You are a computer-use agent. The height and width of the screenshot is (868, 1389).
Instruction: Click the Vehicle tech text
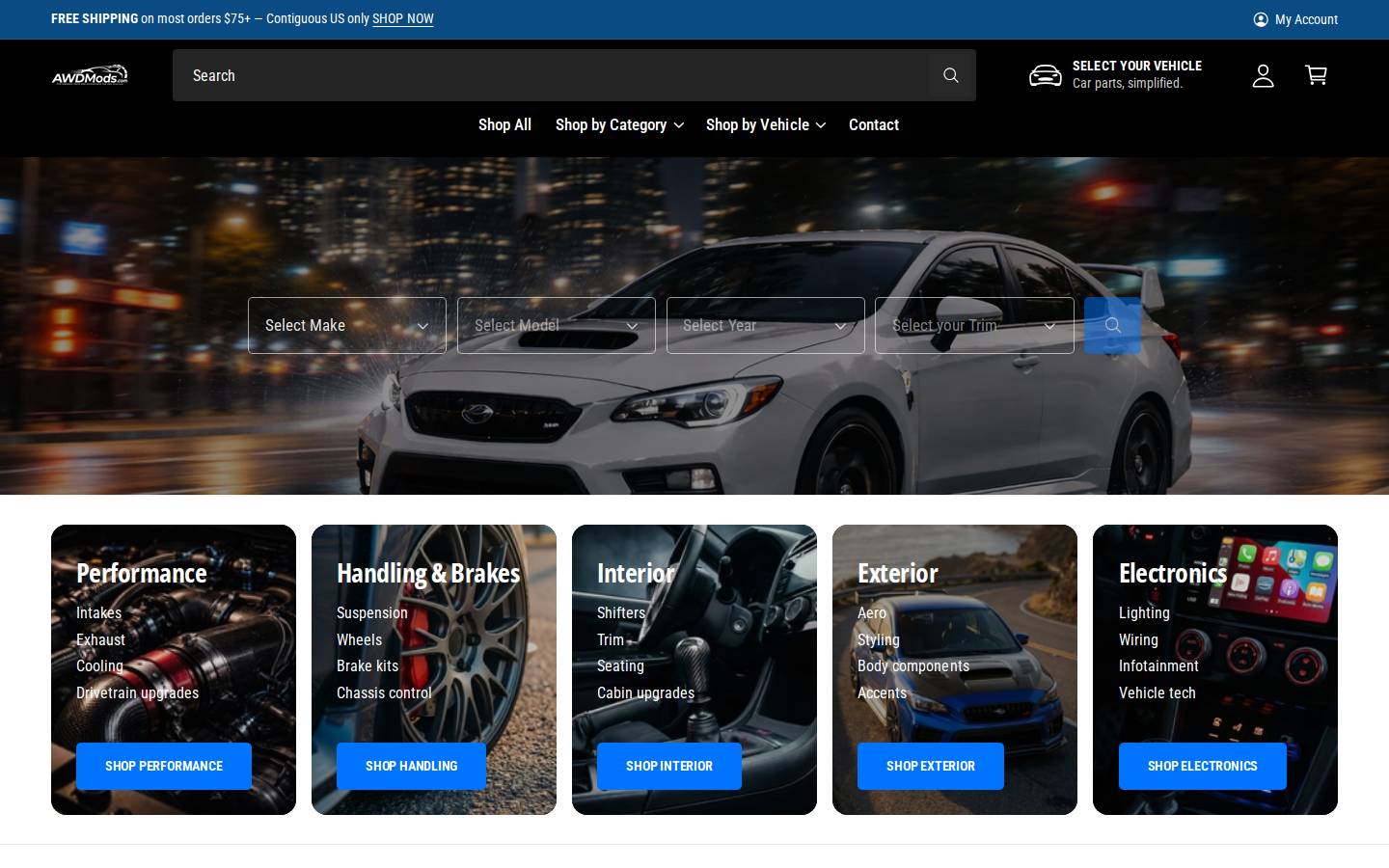tap(1157, 692)
